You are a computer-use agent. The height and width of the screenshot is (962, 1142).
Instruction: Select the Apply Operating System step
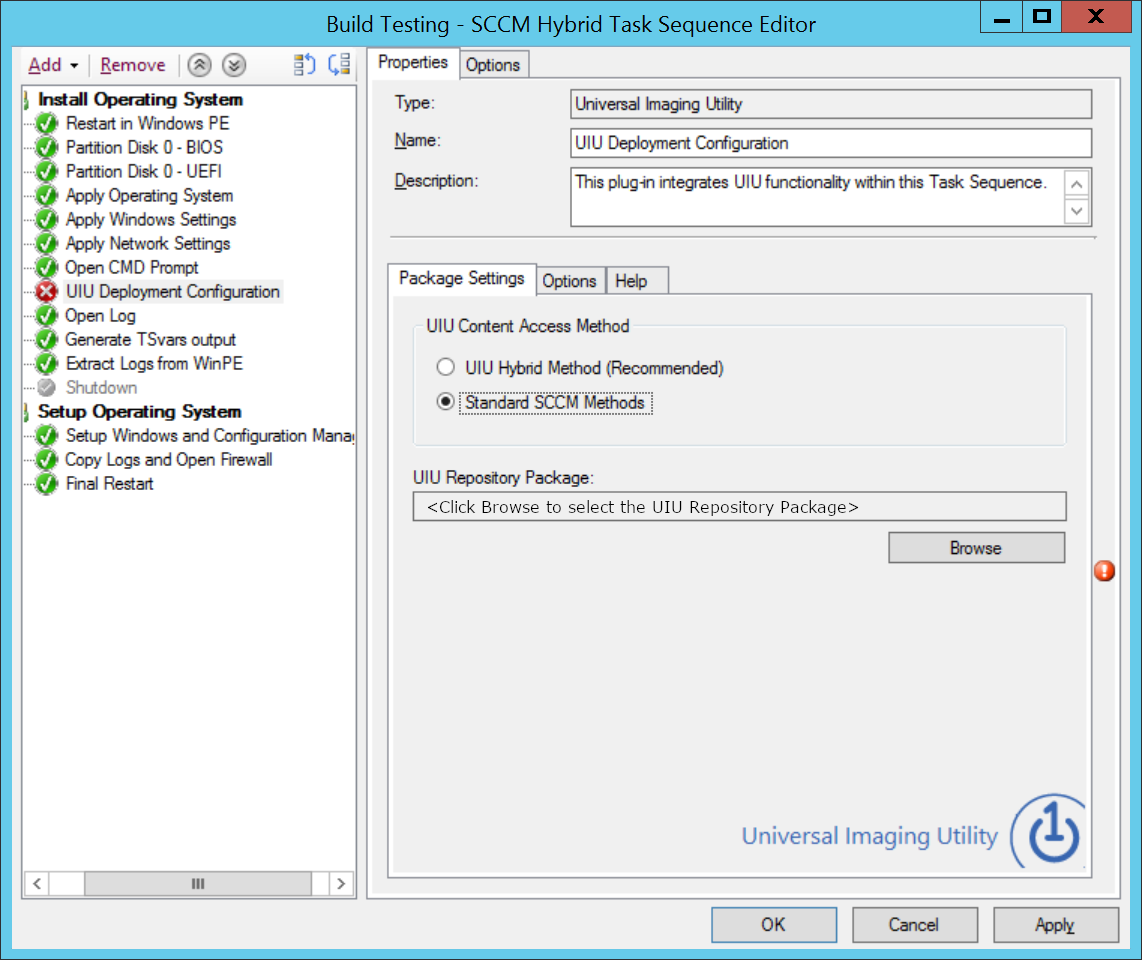[x=149, y=196]
